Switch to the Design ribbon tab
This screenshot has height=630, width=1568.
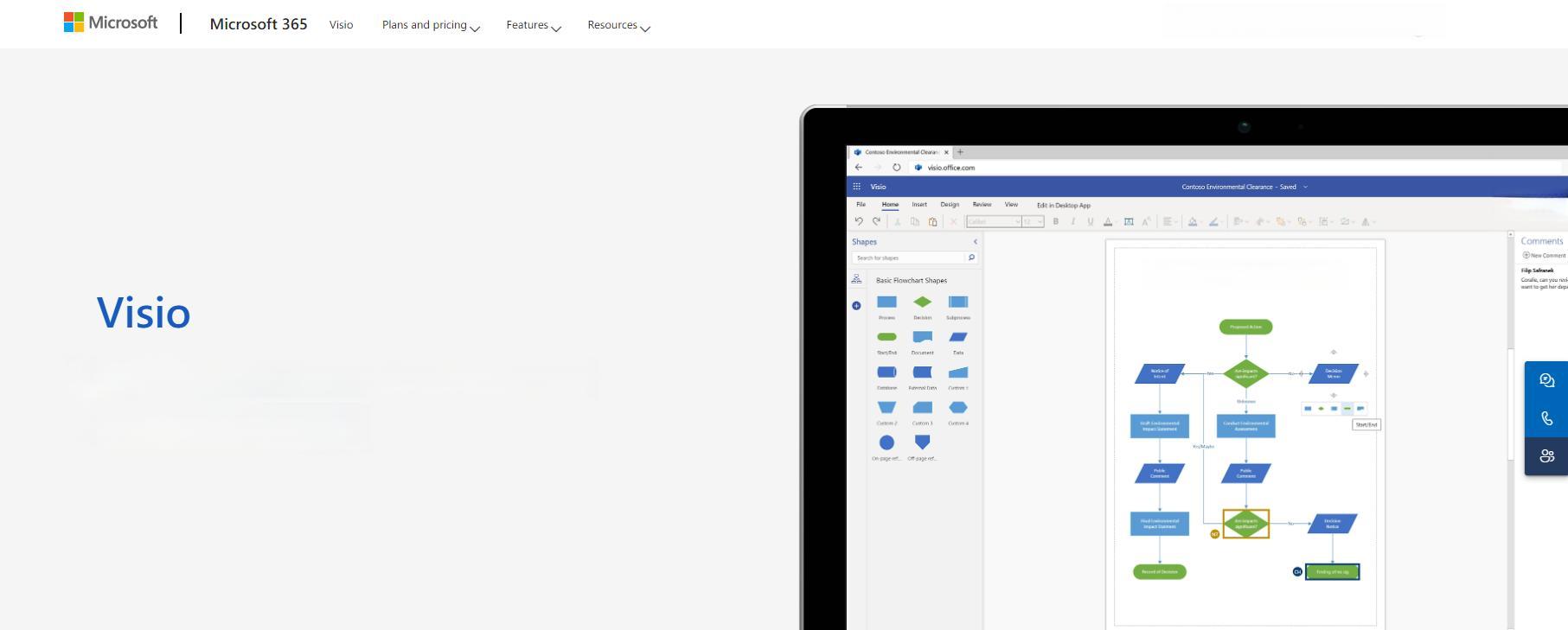(x=950, y=205)
